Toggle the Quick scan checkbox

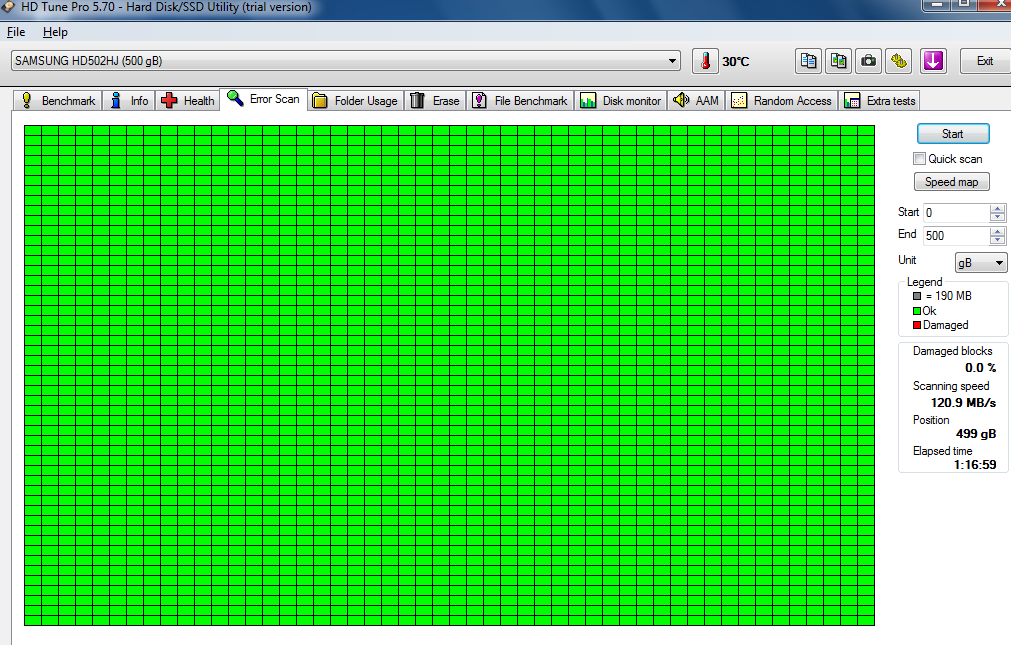tap(919, 159)
